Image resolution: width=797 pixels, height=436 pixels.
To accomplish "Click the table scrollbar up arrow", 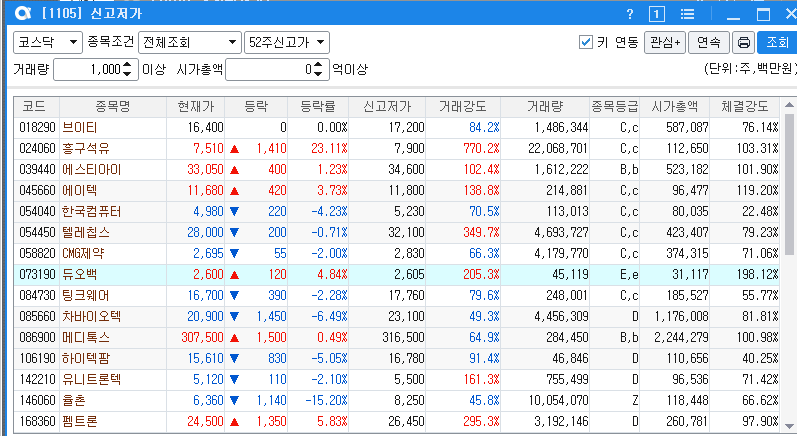I will click(788, 105).
